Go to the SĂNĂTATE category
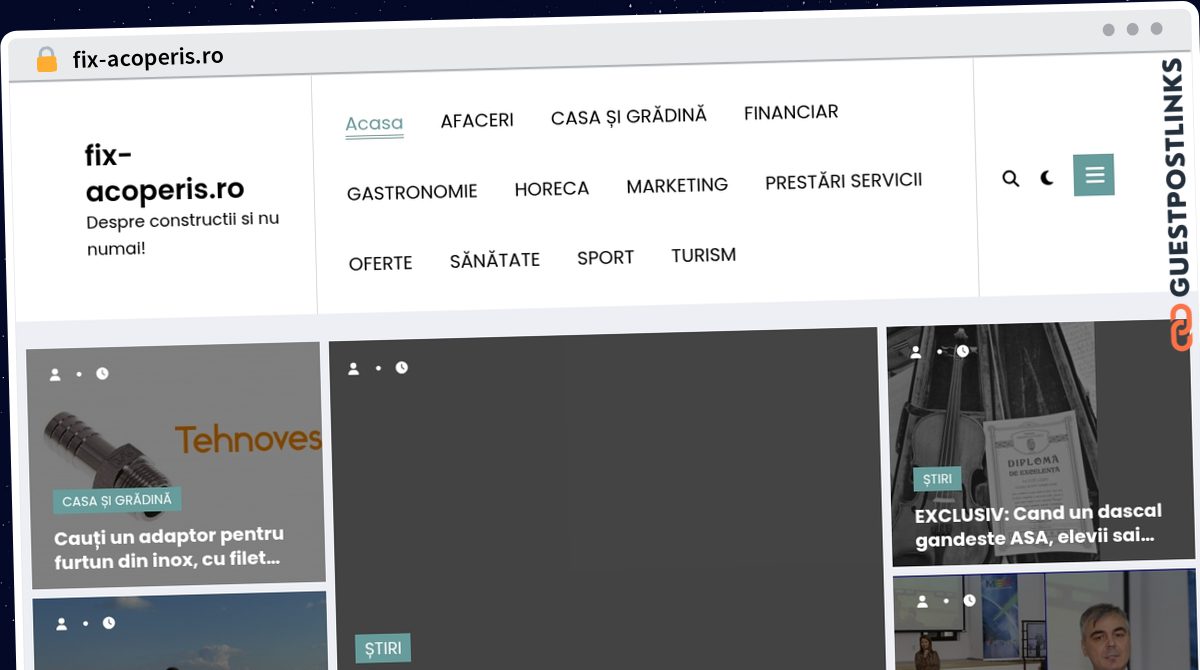The image size is (1200, 670). pos(495,260)
